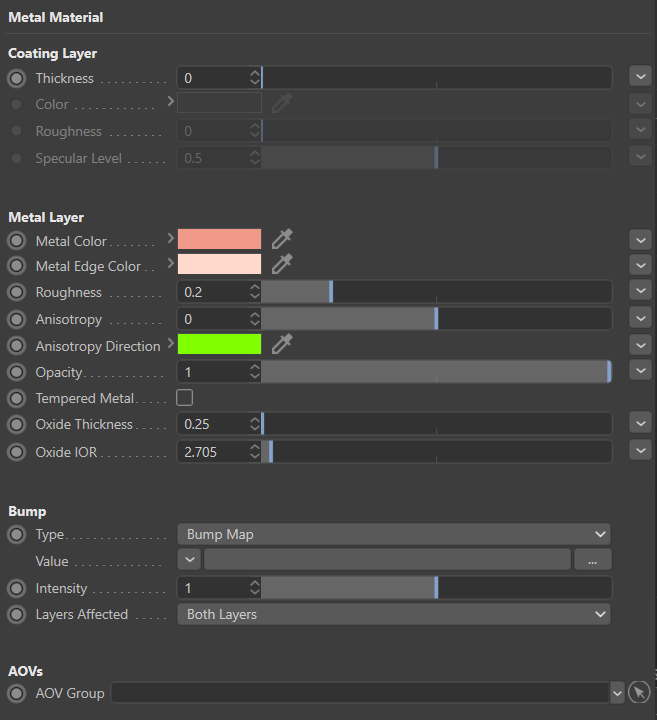Toggle the Anisotropy keyframe radio circle
The image size is (657, 720).
[x=16, y=319]
